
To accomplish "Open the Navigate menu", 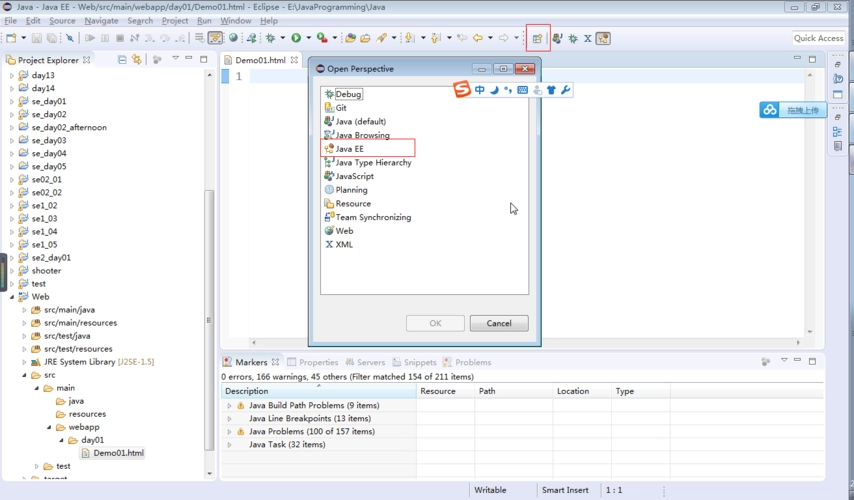I will (101, 20).
